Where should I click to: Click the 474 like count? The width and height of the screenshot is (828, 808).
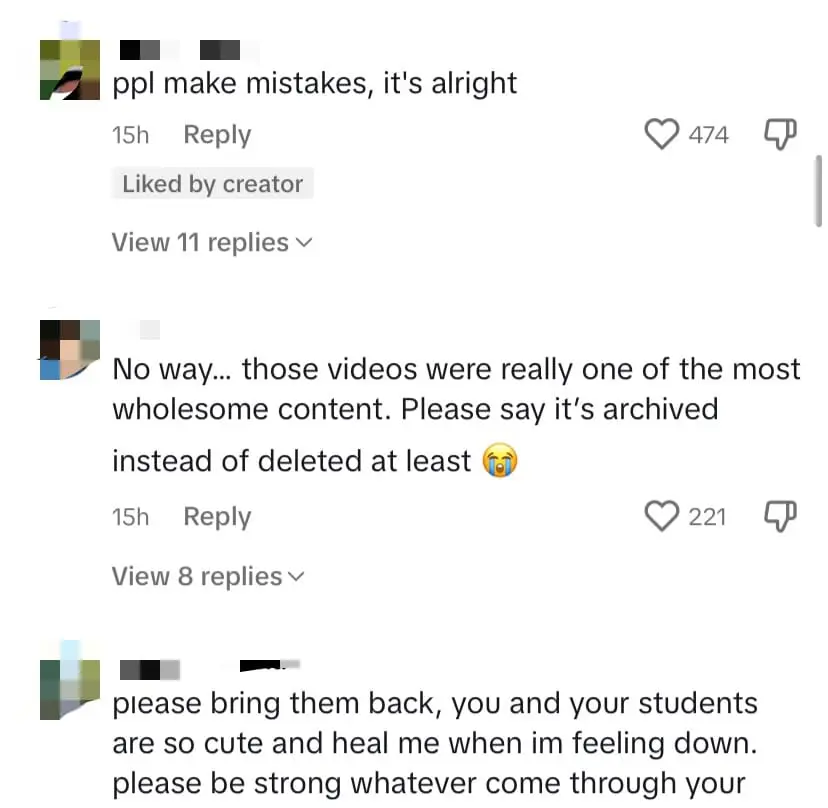(708, 135)
